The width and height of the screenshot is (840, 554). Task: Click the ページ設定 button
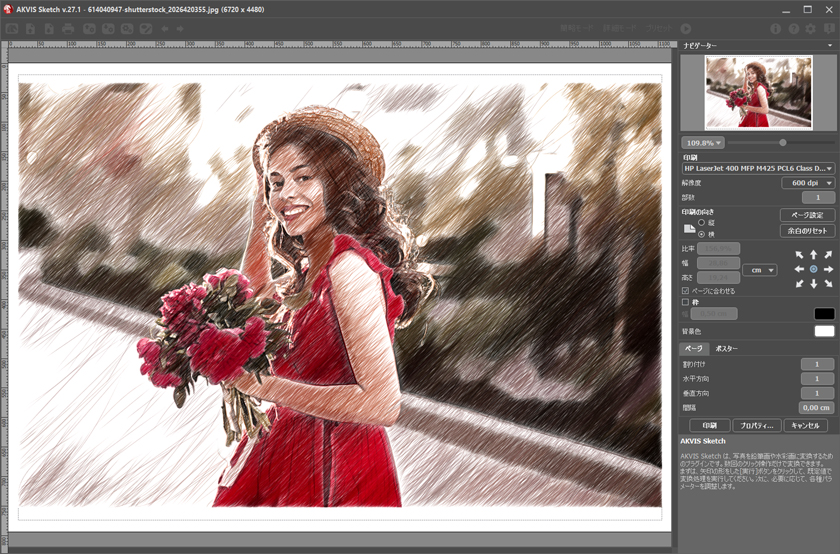(x=807, y=215)
